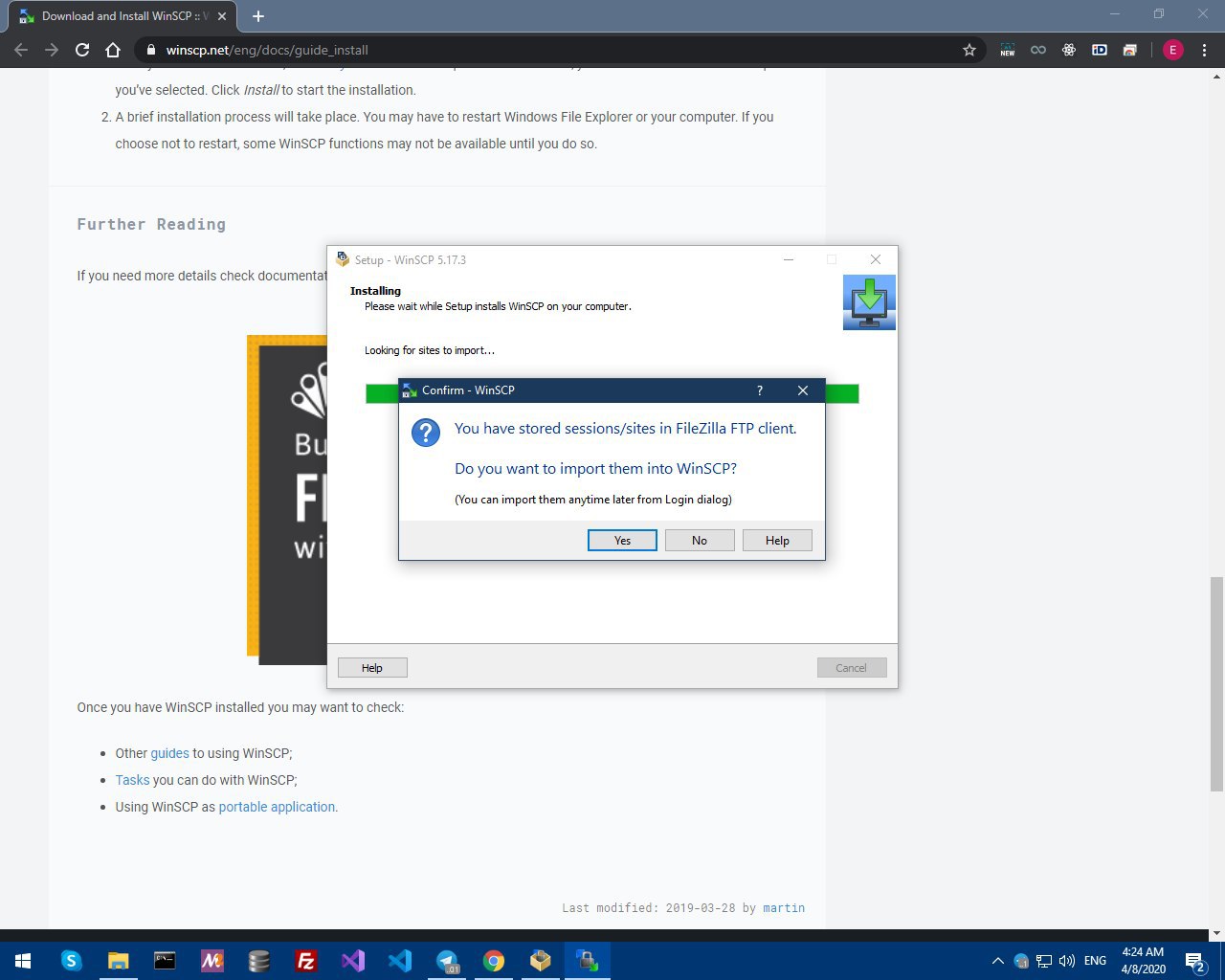Open the martin author link
1225x980 pixels.
784,908
